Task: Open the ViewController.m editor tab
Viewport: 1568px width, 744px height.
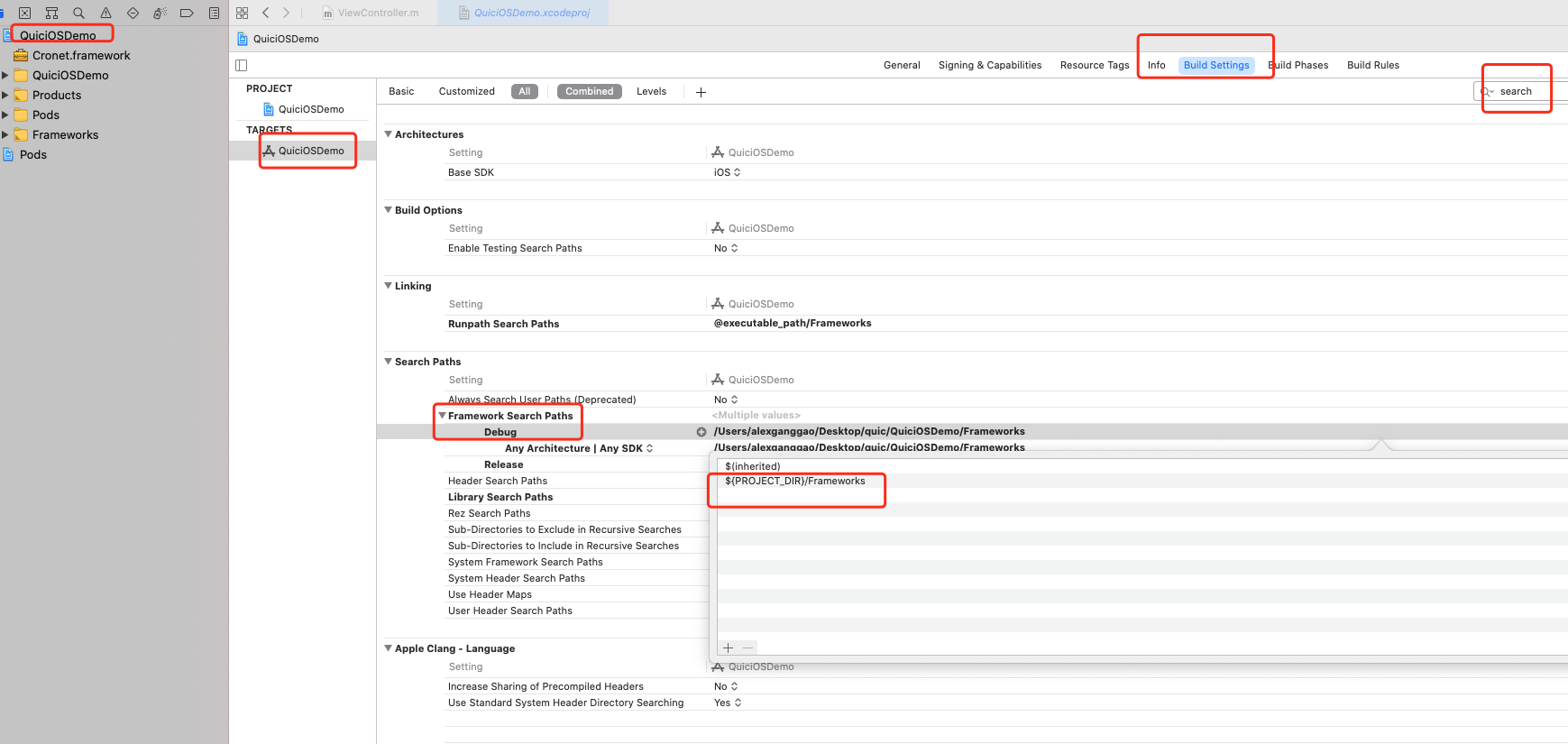Action: [x=371, y=13]
